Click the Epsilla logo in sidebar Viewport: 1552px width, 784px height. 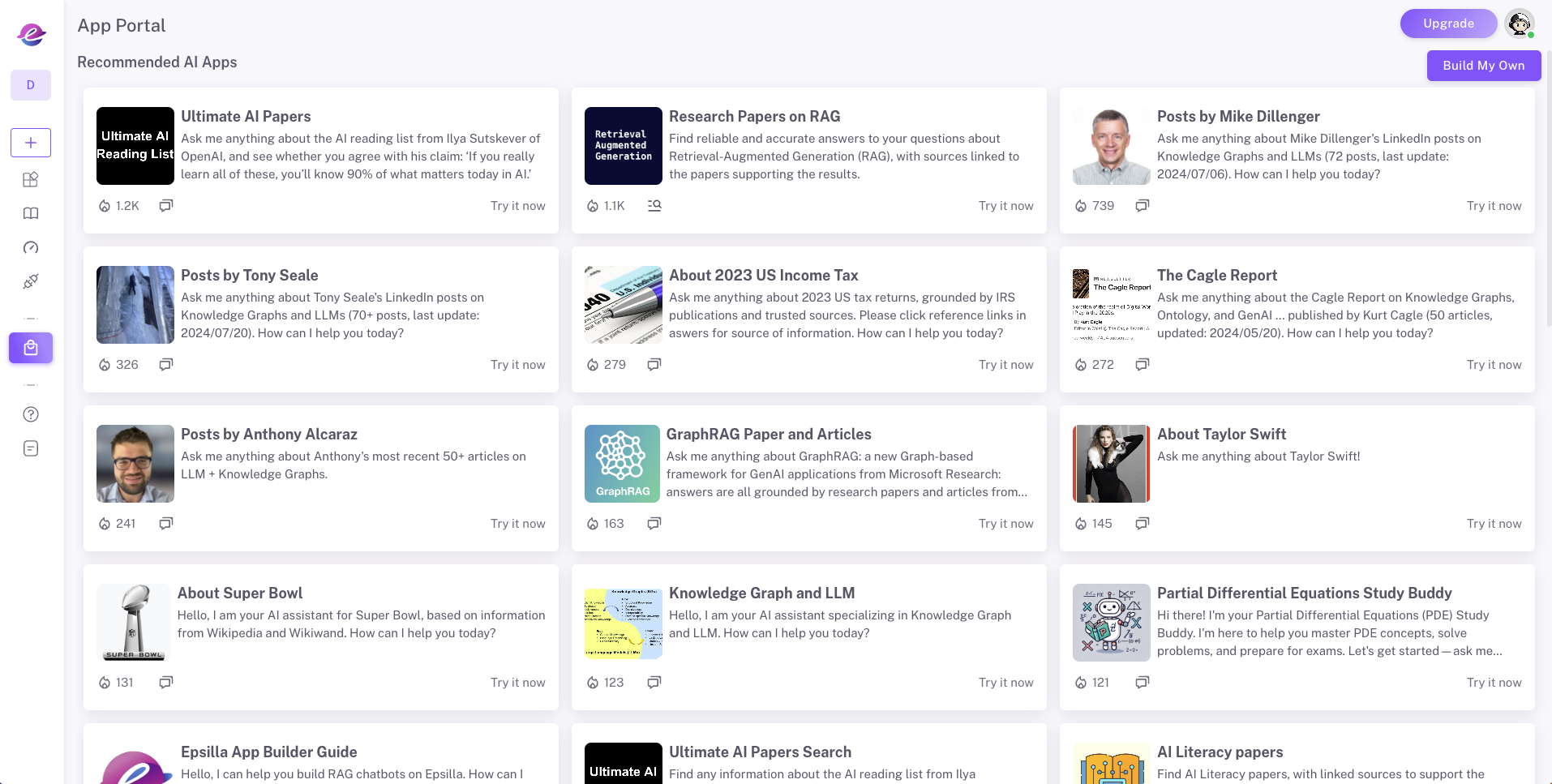pos(31,34)
